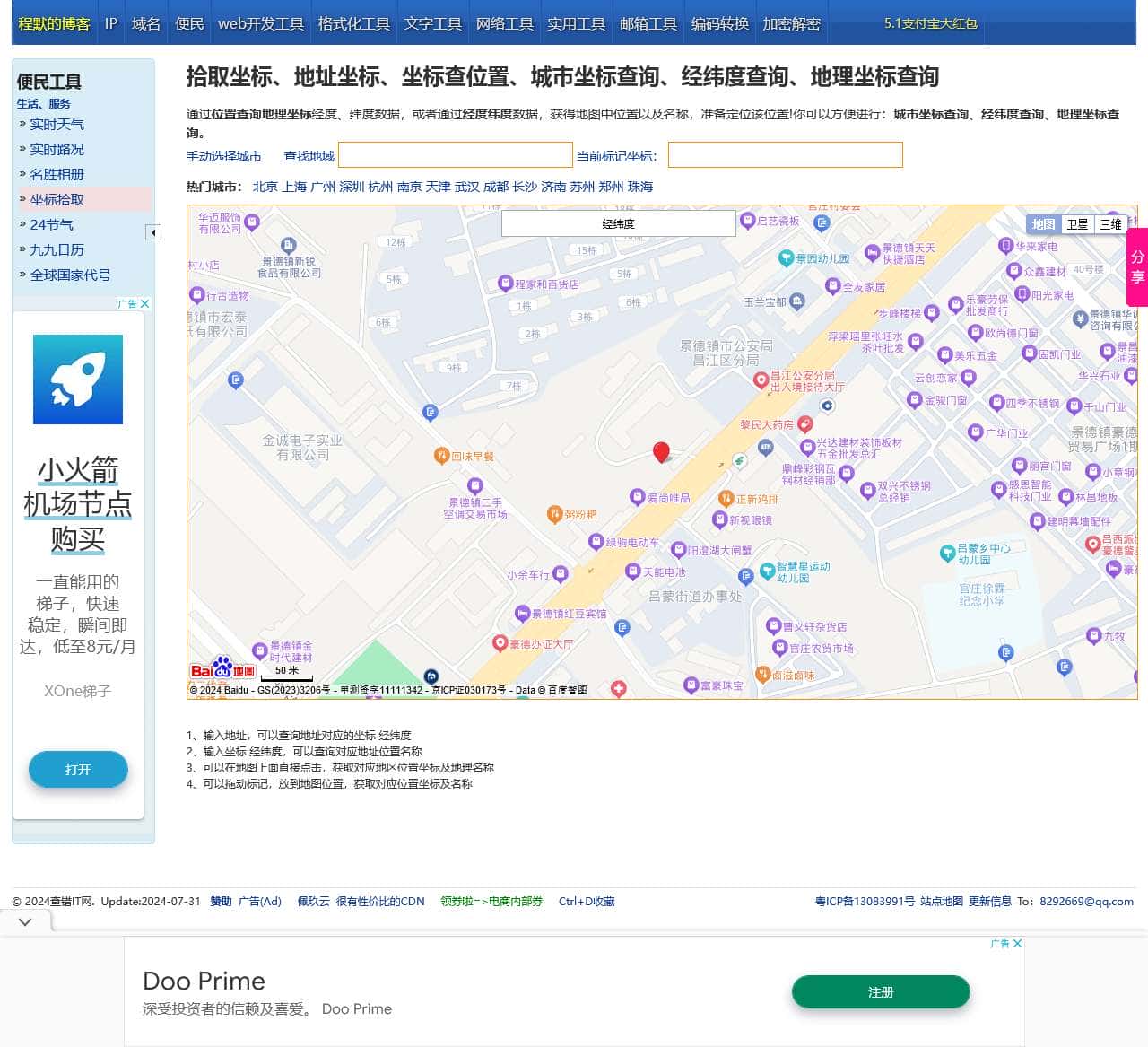Choose 北京 from the hot cities list
The image size is (1148, 1047).
[264, 187]
